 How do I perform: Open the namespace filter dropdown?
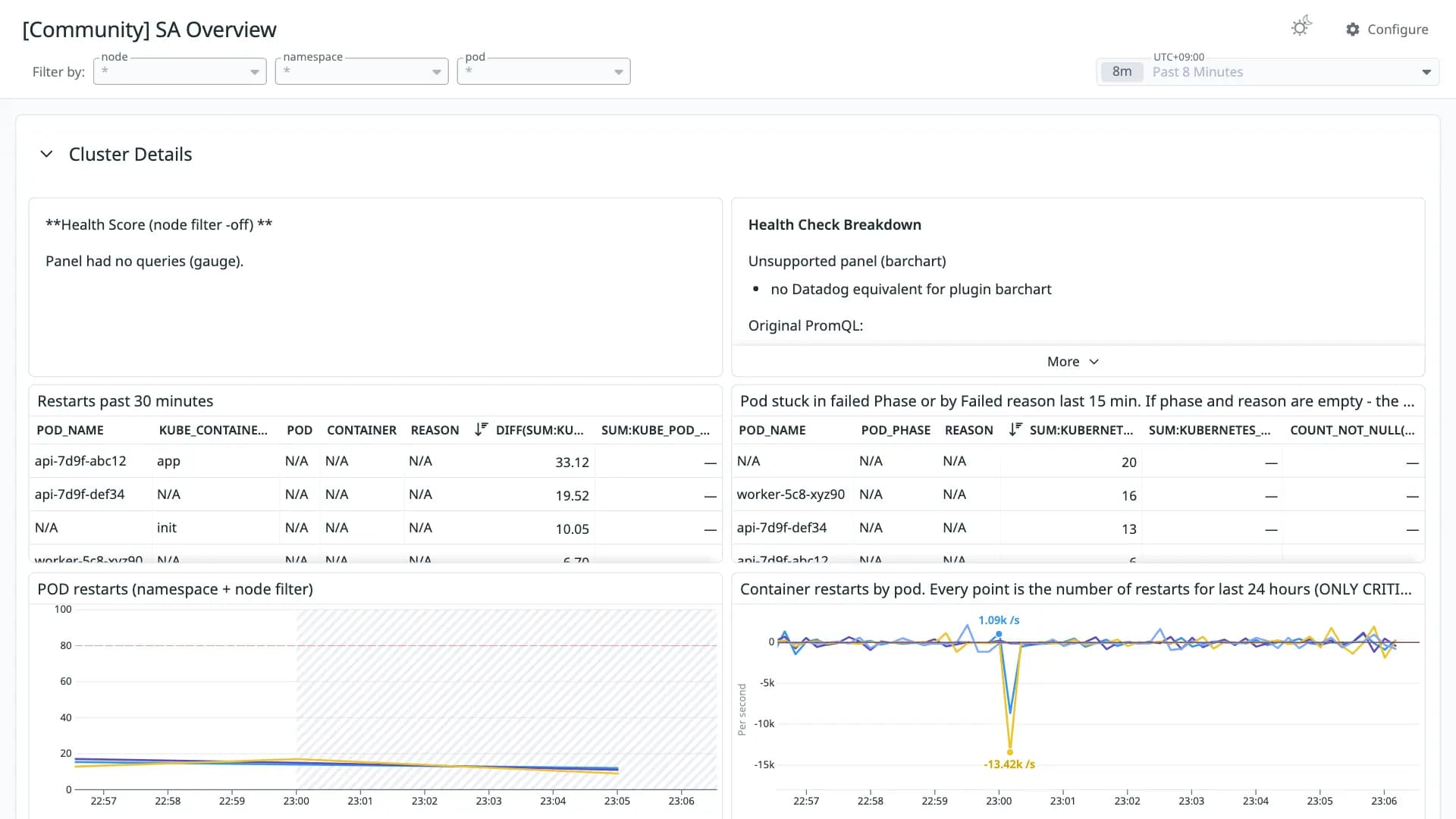(362, 71)
